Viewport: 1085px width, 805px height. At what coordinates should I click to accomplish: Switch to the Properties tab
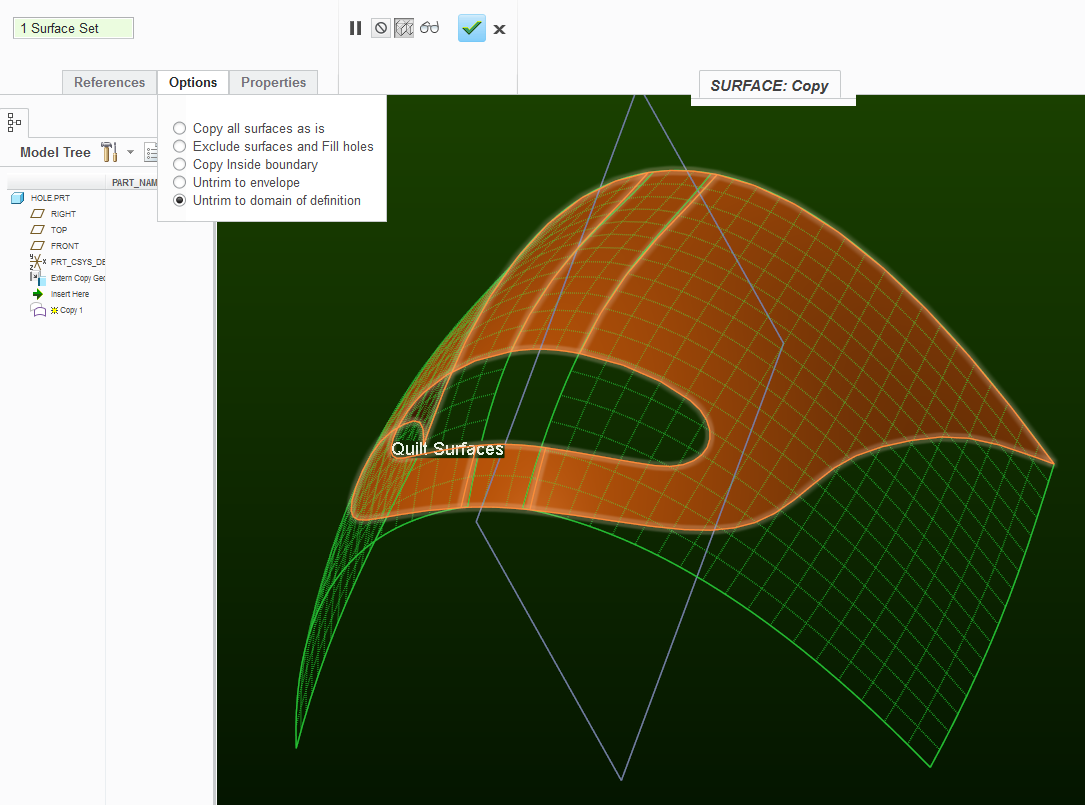click(273, 82)
